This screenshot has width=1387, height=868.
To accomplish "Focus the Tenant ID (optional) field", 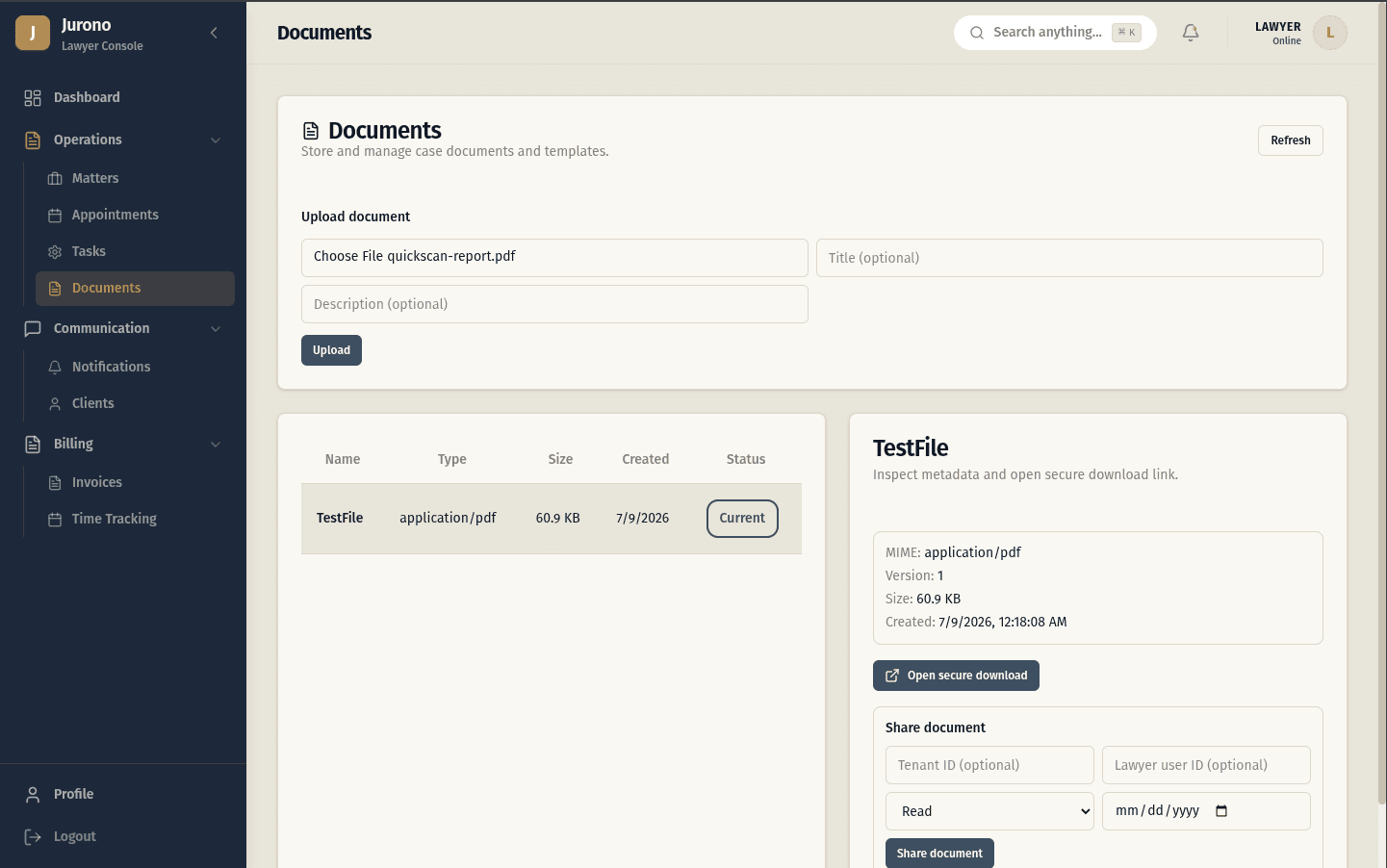I will coord(989,765).
